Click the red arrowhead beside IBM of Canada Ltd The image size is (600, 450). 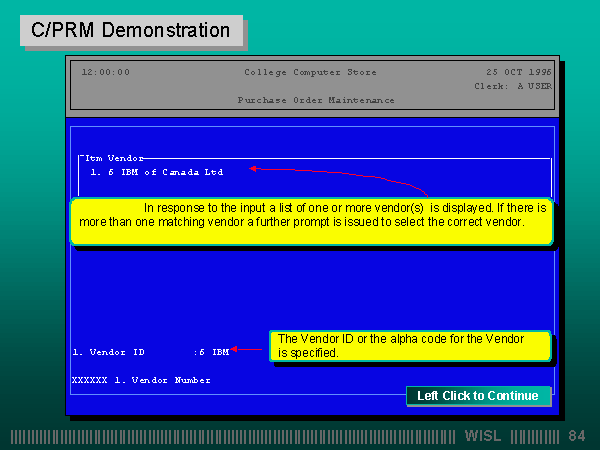254,169
